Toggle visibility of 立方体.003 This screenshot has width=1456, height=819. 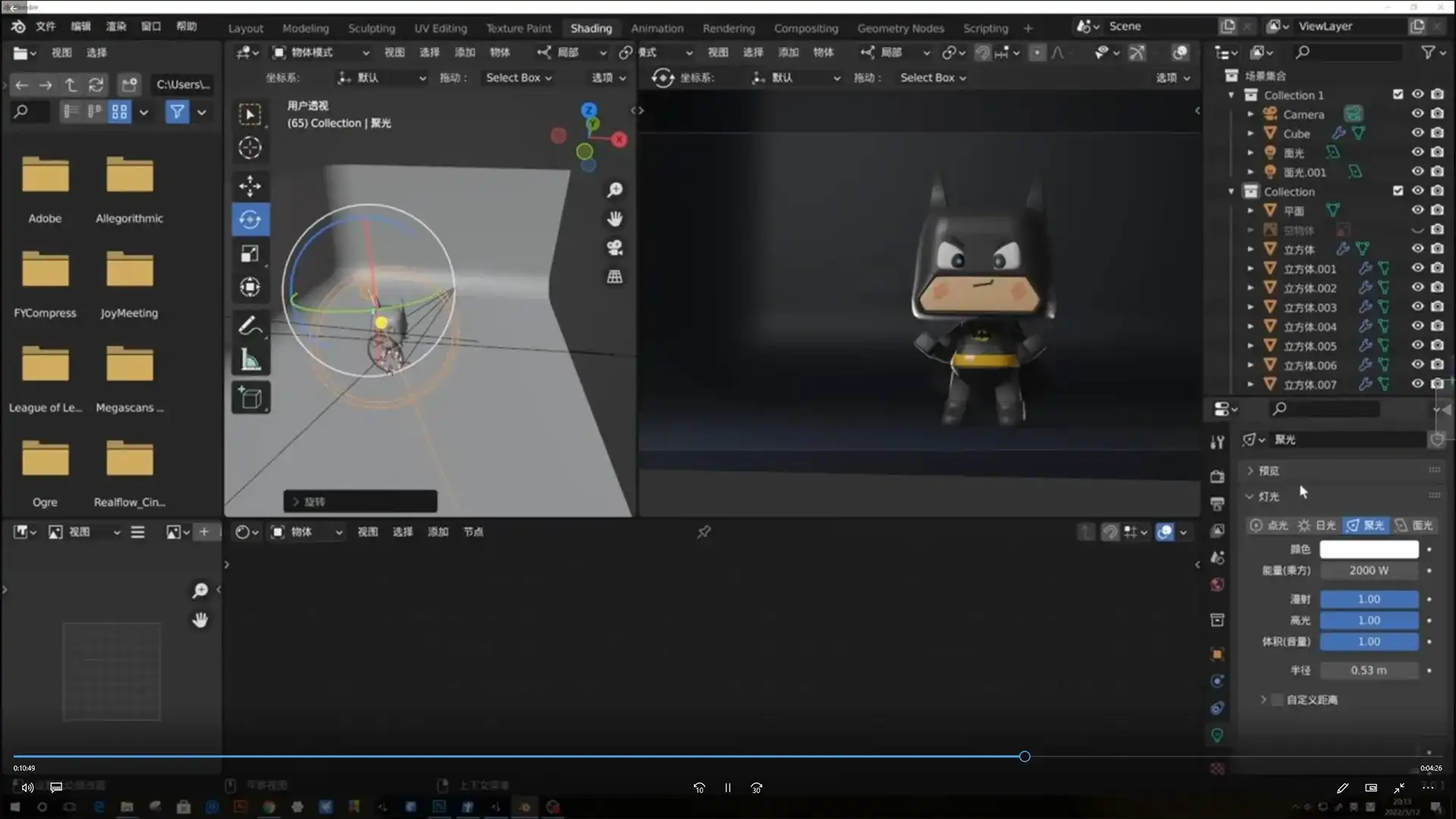(1417, 307)
